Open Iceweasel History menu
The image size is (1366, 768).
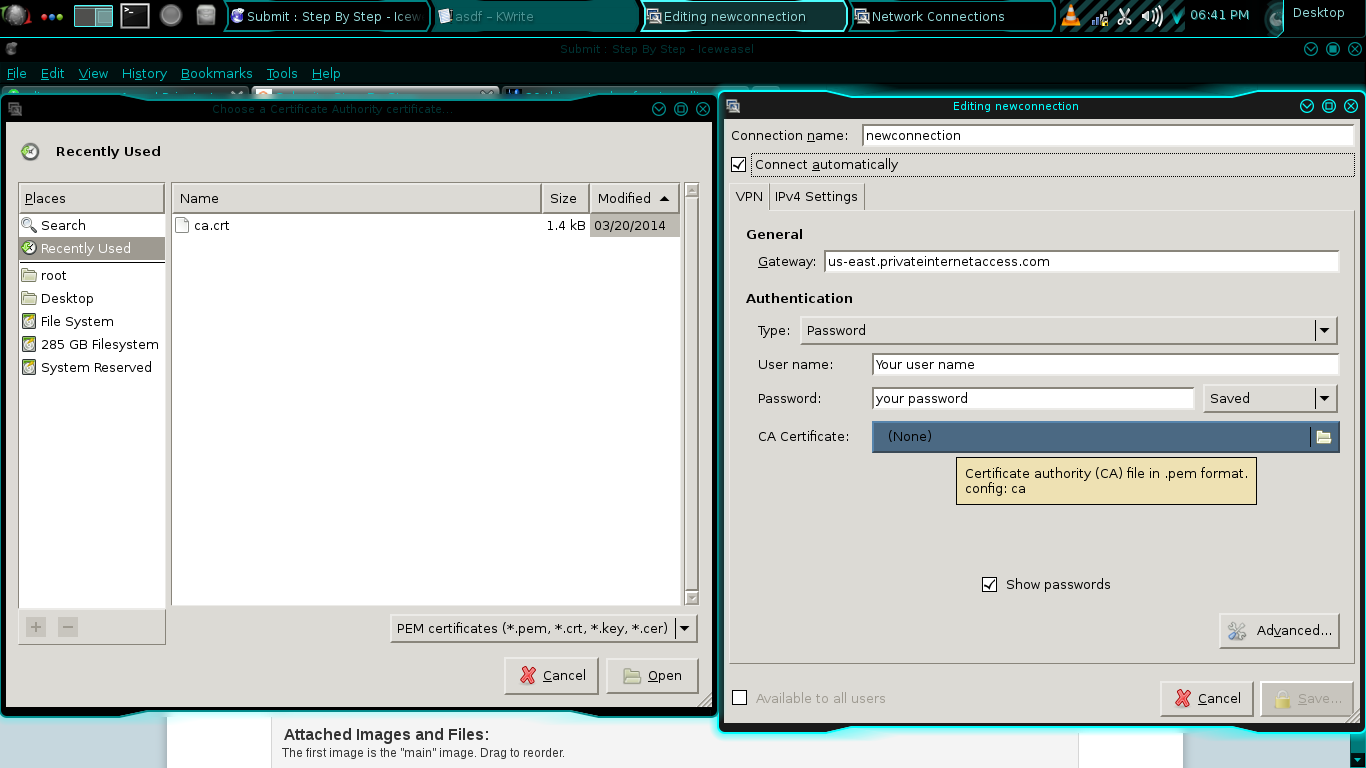tap(144, 73)
